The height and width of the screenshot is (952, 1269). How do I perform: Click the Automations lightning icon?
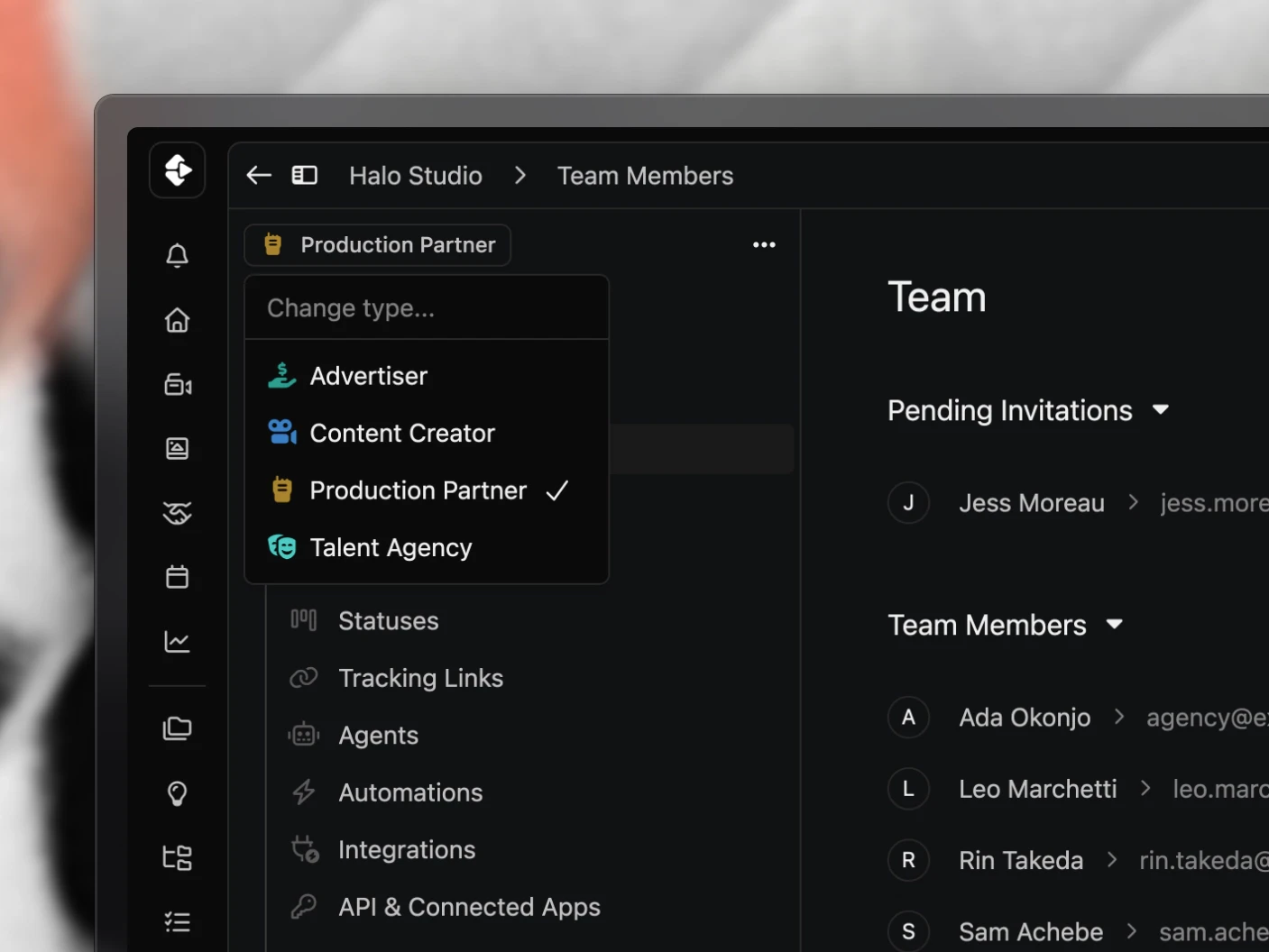click(x=304, y=792)
